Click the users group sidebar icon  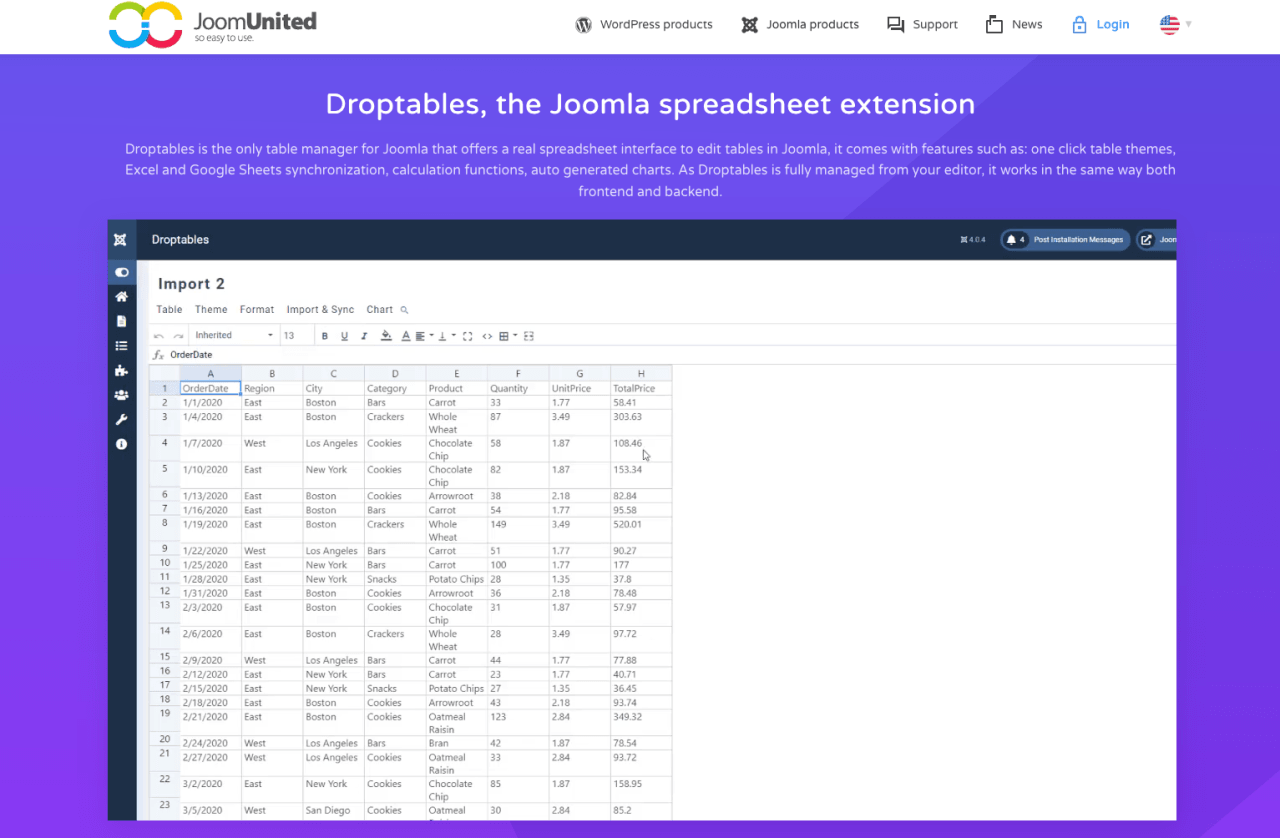click(x=121, y=395)
